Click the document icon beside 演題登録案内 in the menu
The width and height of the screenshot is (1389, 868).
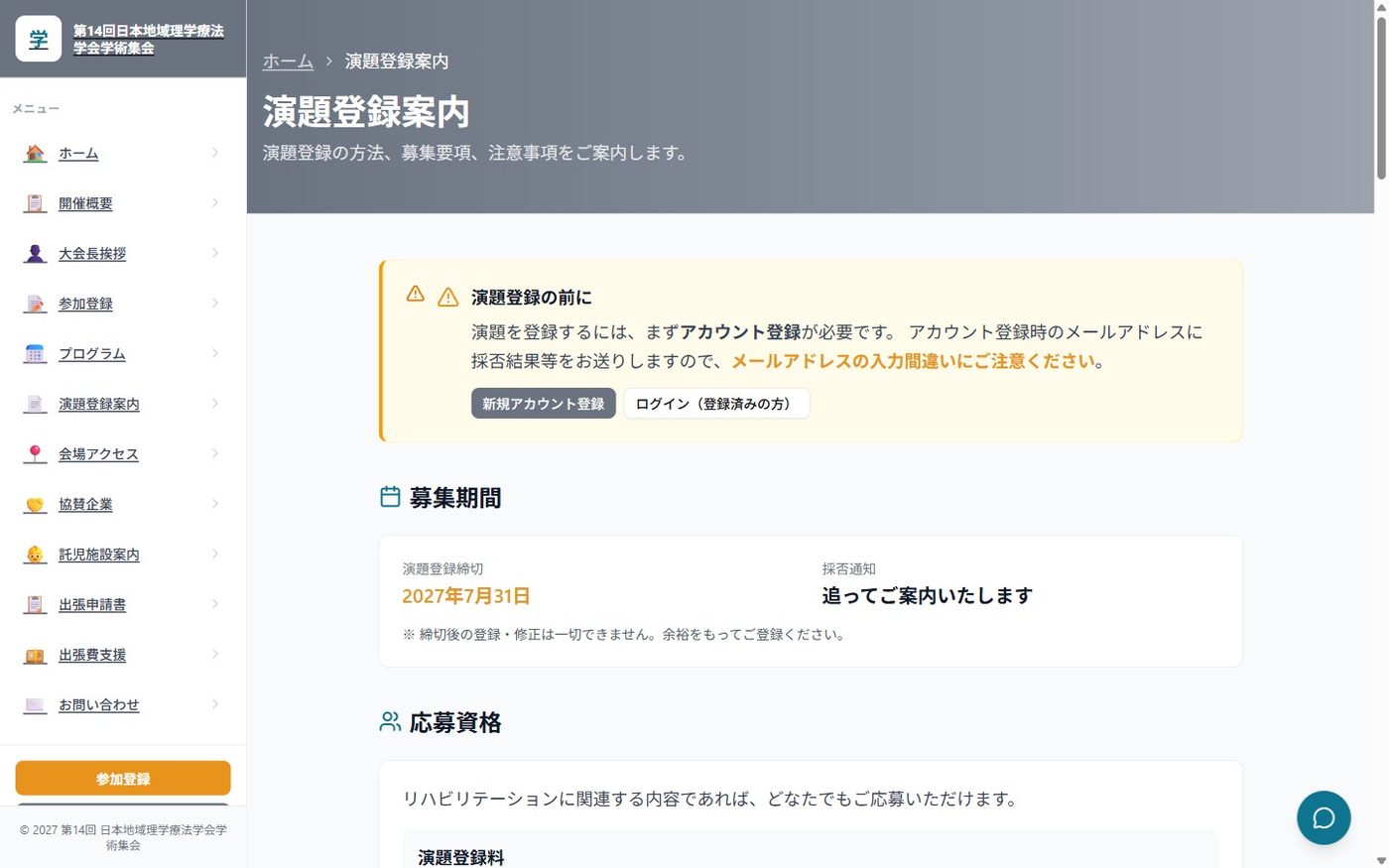[35, 404]
